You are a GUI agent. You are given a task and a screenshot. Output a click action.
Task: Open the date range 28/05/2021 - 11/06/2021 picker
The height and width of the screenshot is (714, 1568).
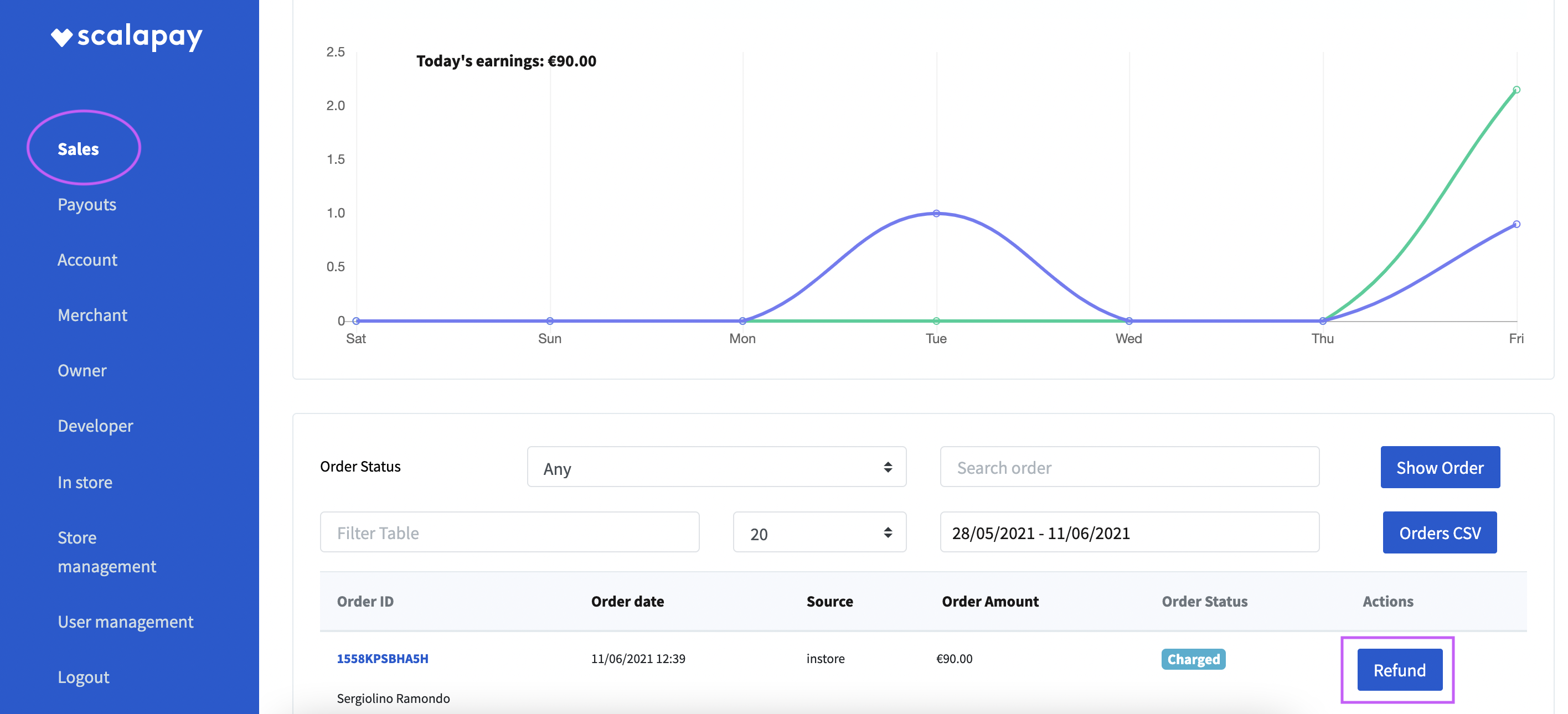(x=1129, y=532)
